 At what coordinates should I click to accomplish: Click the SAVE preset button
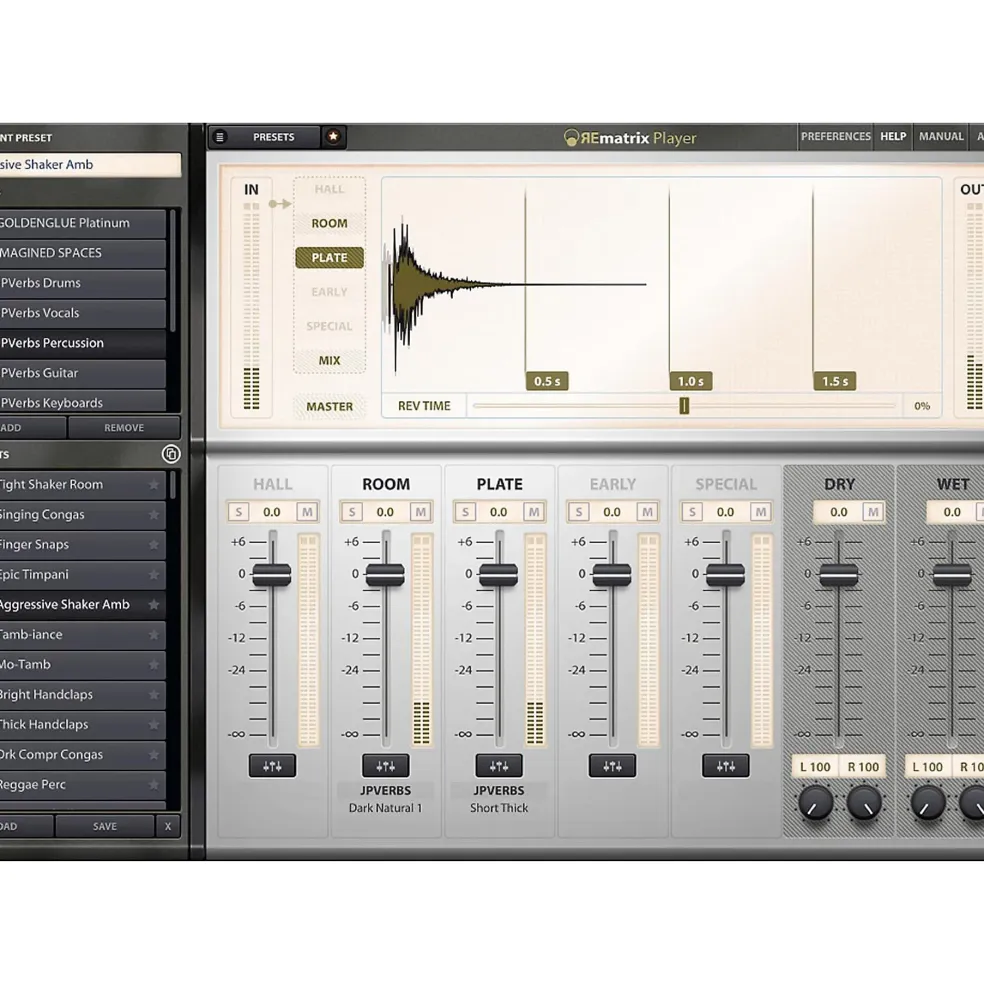105,826
